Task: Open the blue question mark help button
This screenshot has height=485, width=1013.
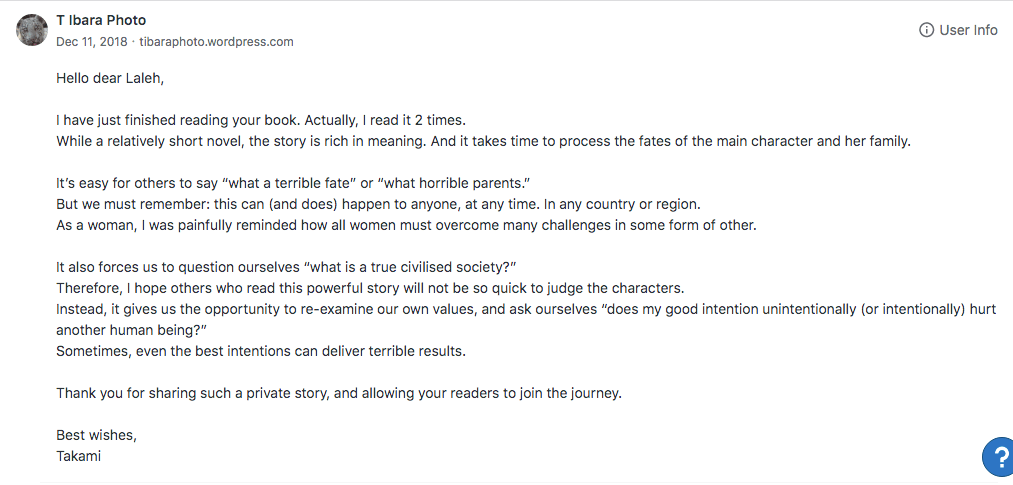Action: point(997,456)
